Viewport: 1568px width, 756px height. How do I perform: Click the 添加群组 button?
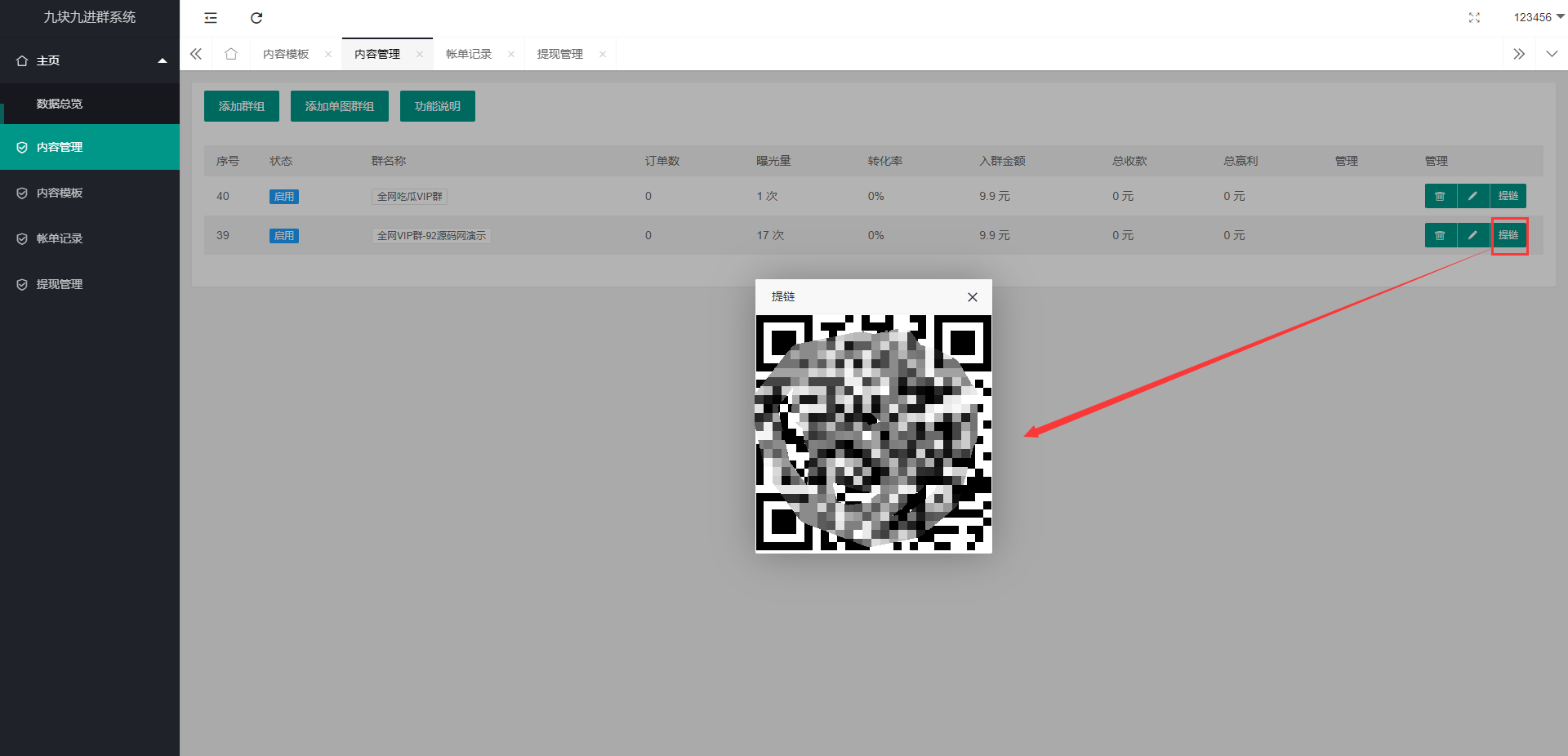242,106
